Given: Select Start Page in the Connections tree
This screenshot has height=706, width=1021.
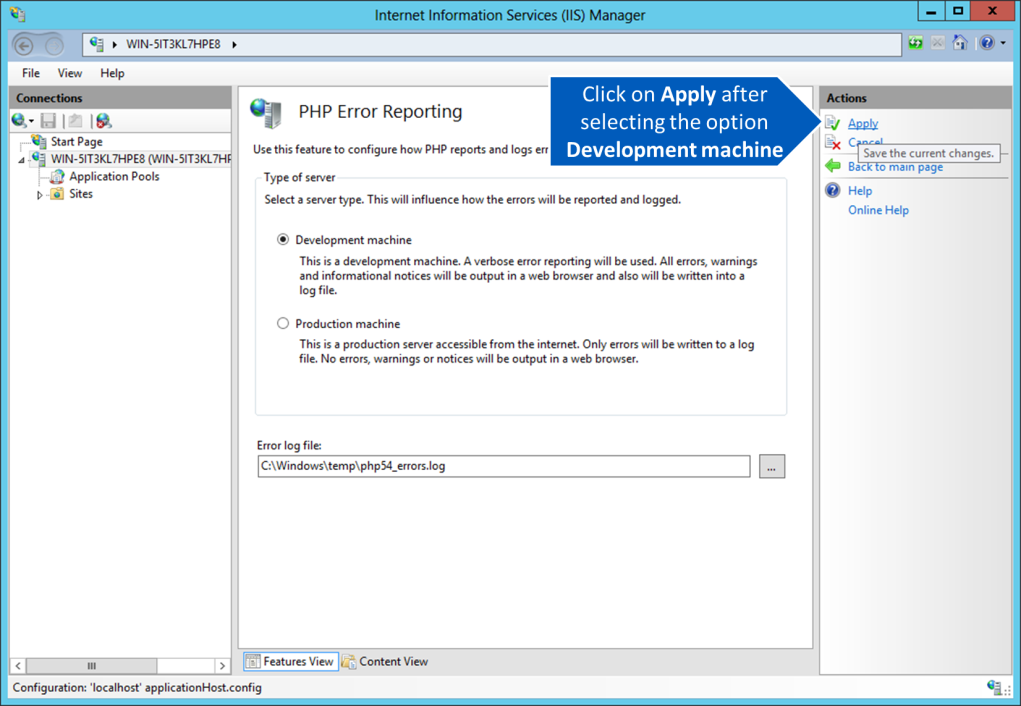Looking at the screenshot, I should [77, 141].
